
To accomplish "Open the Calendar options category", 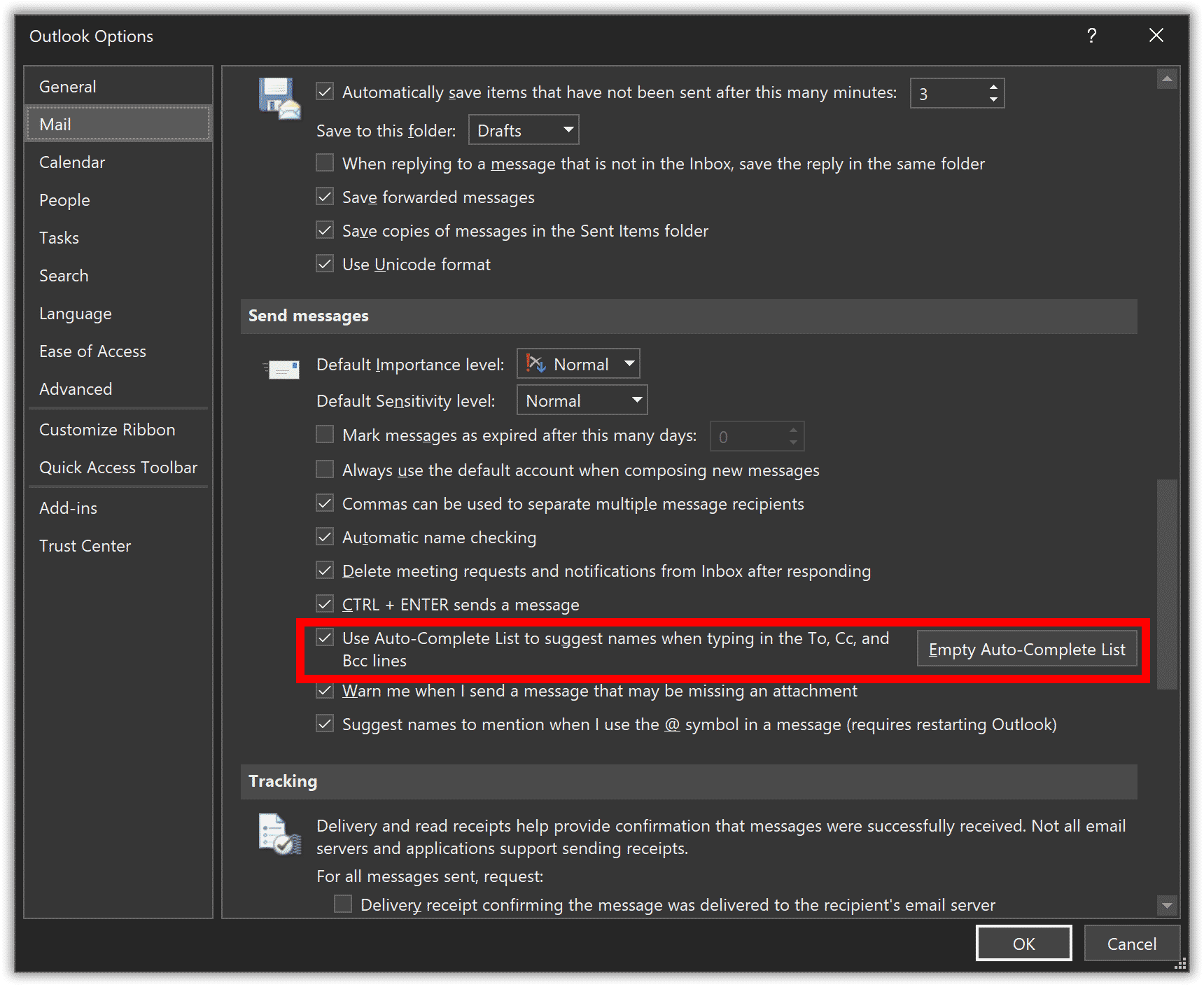I will click(x=118, y=162).
